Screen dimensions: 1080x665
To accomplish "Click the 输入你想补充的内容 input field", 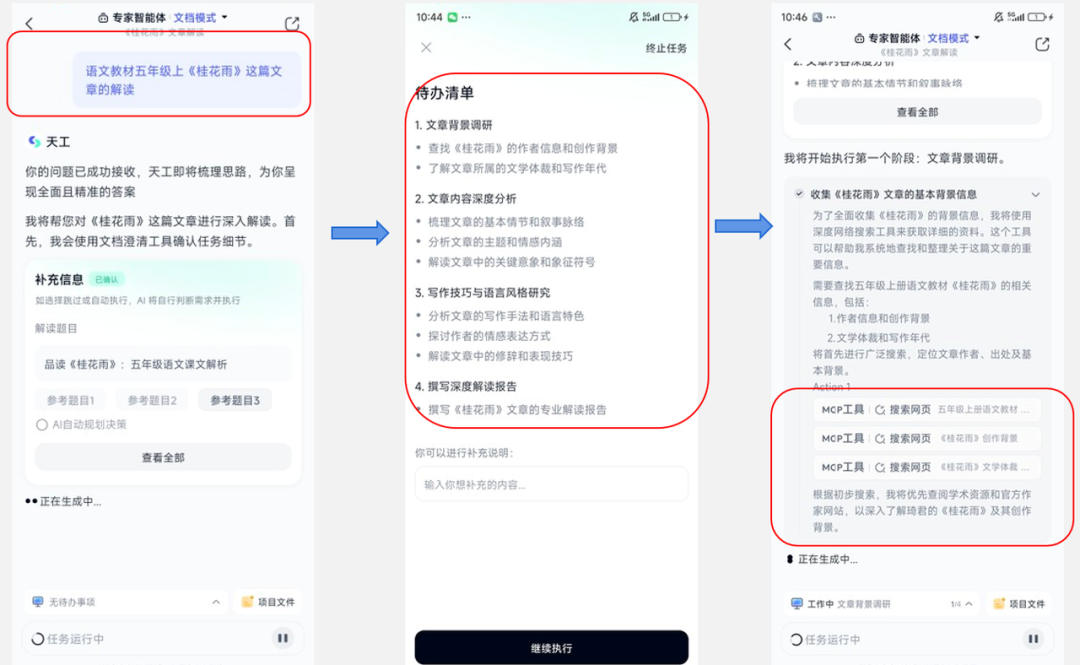I will point(551,483).
